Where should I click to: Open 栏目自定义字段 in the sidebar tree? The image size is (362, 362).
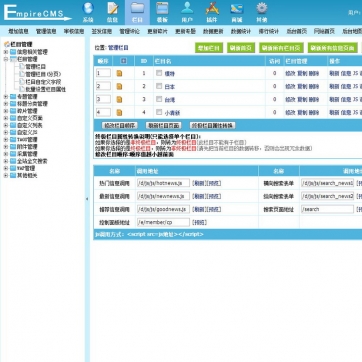click(43, 82)
